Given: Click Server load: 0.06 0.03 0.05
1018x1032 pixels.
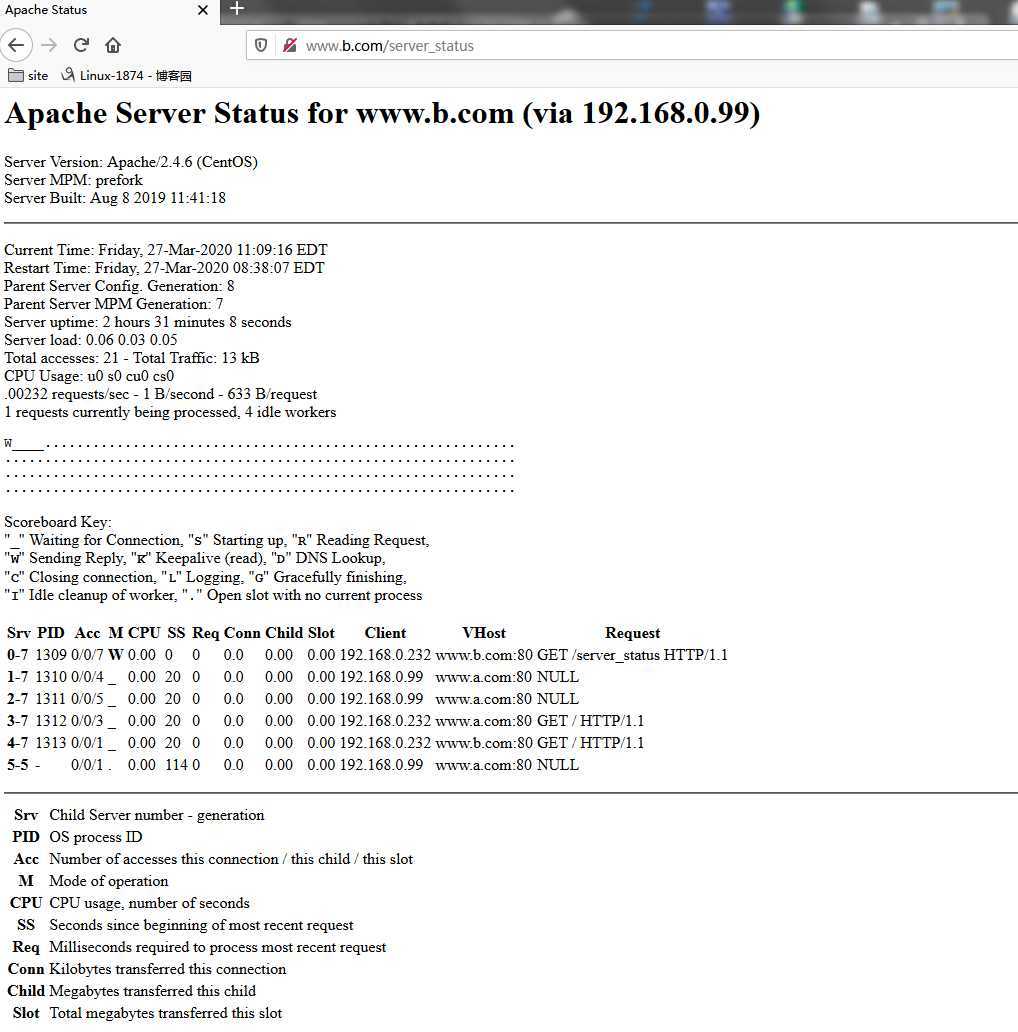Looking at the screenshot, I should coord(91,340).
